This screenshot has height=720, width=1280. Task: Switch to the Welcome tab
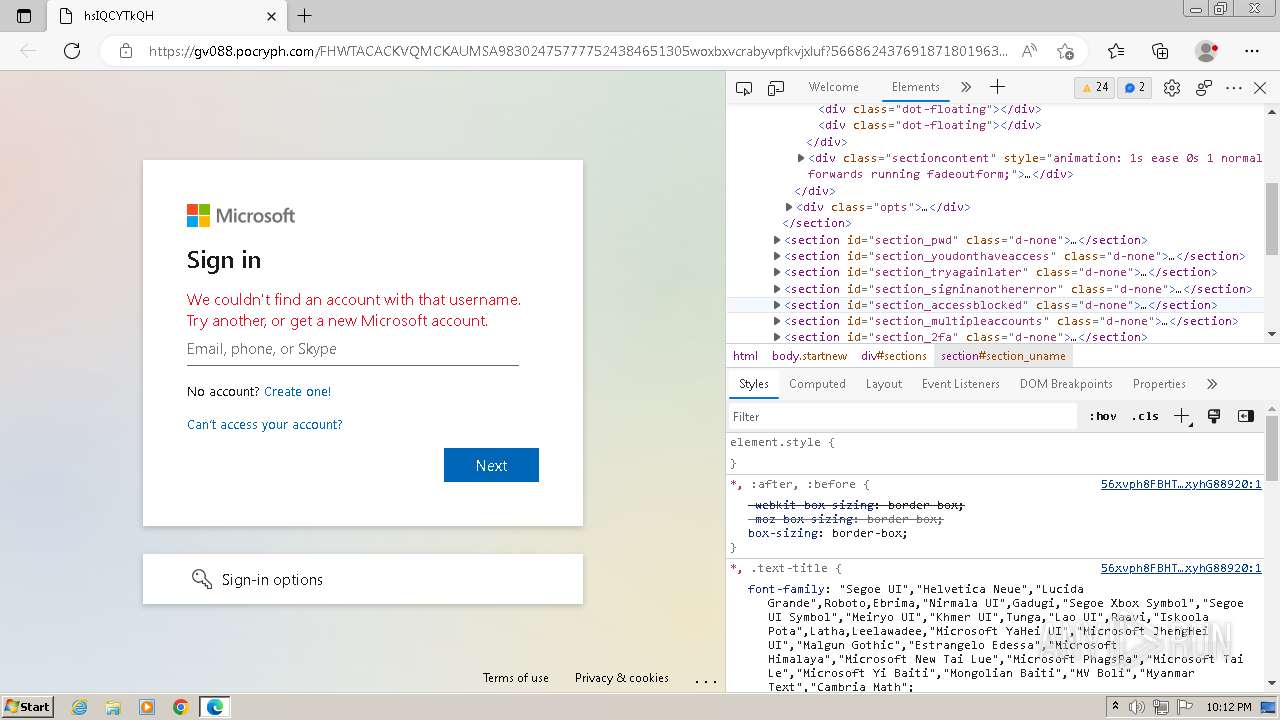coord(833,87)
